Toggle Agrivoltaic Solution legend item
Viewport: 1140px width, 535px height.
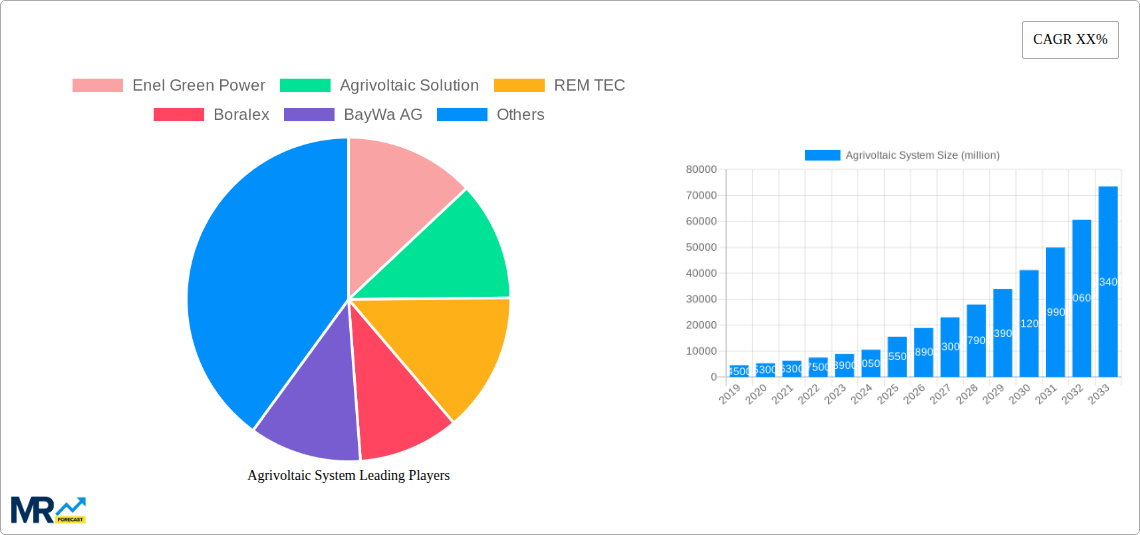pyautogui.click(x=408, y=86)
